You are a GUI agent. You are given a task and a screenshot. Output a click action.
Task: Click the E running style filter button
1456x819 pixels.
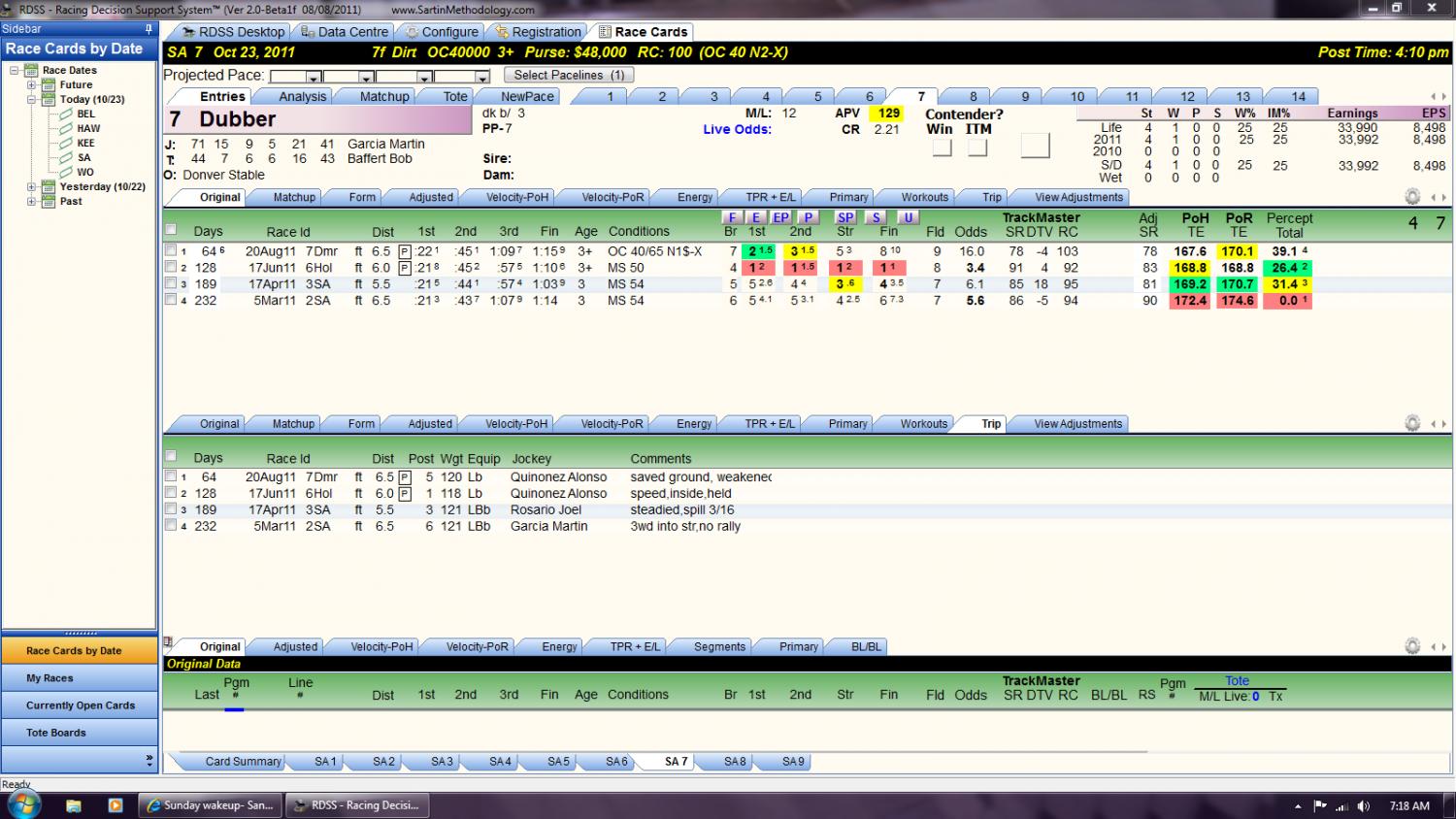[756, 217]
